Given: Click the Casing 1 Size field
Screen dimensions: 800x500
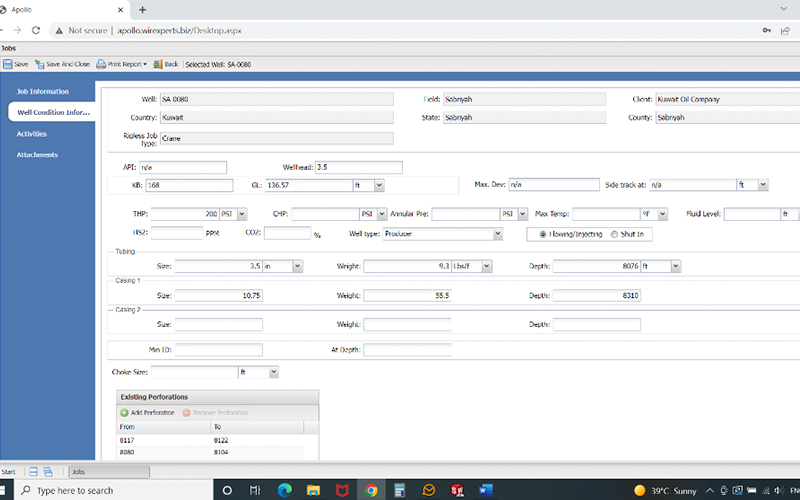Looking at the screenshot, I should click(218, 295).
